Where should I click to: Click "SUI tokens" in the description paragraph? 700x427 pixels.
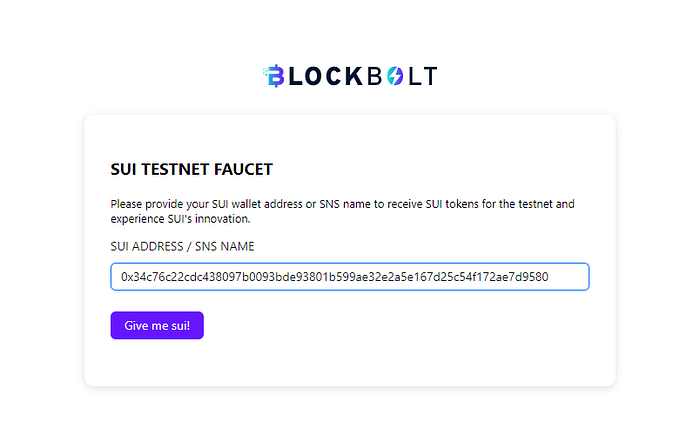(x=452, y=204)
